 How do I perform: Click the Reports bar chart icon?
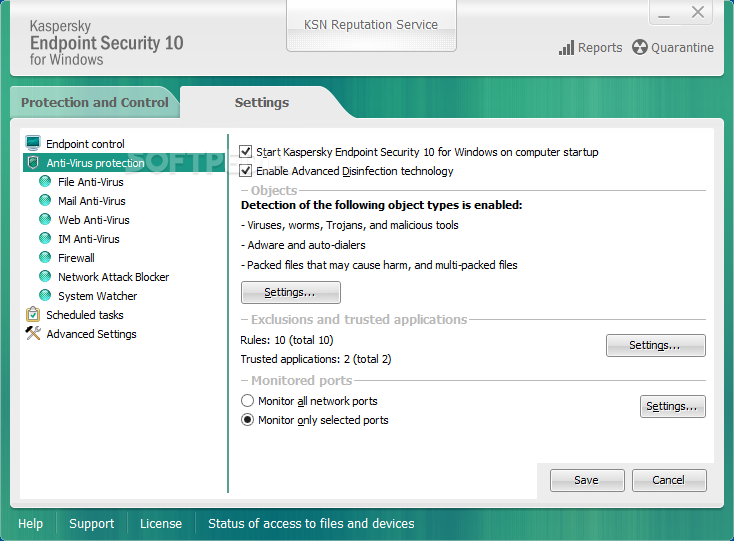(x=566, y=48)
